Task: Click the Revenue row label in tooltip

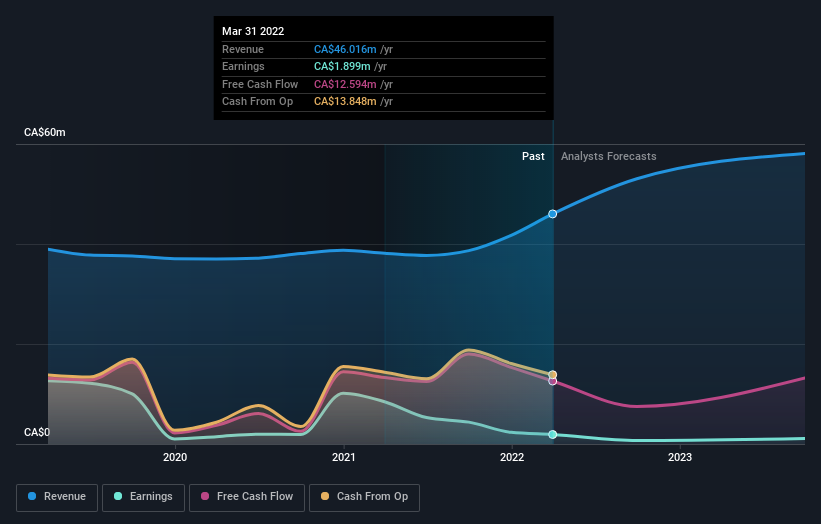Action: [x=243, y=49]
